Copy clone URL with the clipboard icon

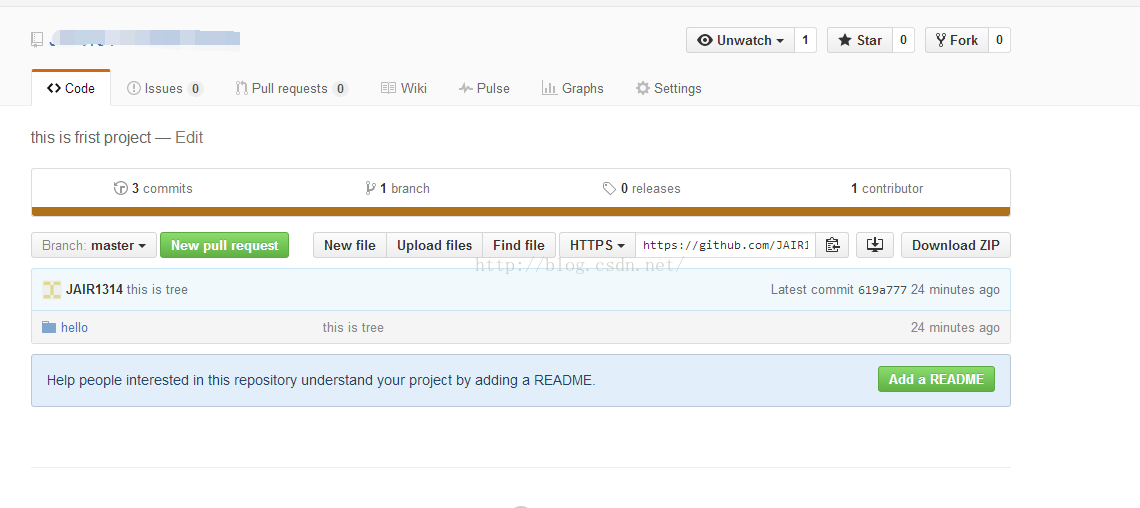pos(832,245)
